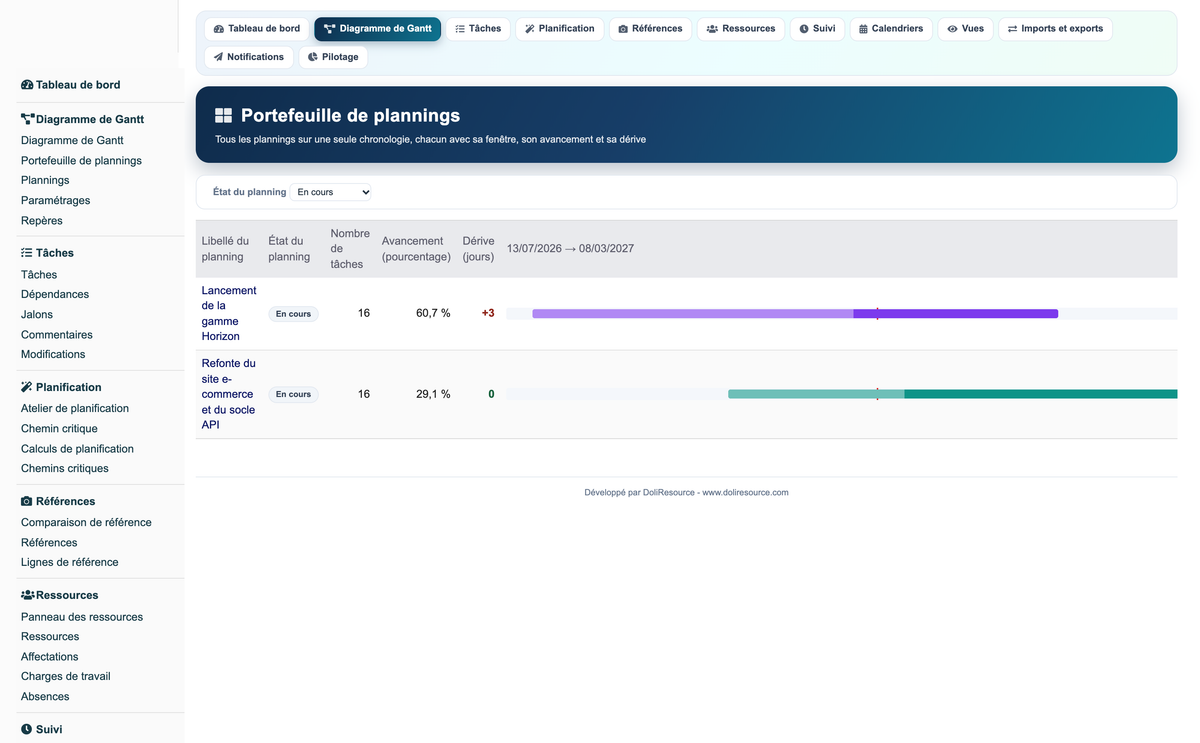This screenshot has width=1200, height=743.
Task: Click the diagram icon in the active Diagramme de Gantt tab
Action: pos(329,29)
